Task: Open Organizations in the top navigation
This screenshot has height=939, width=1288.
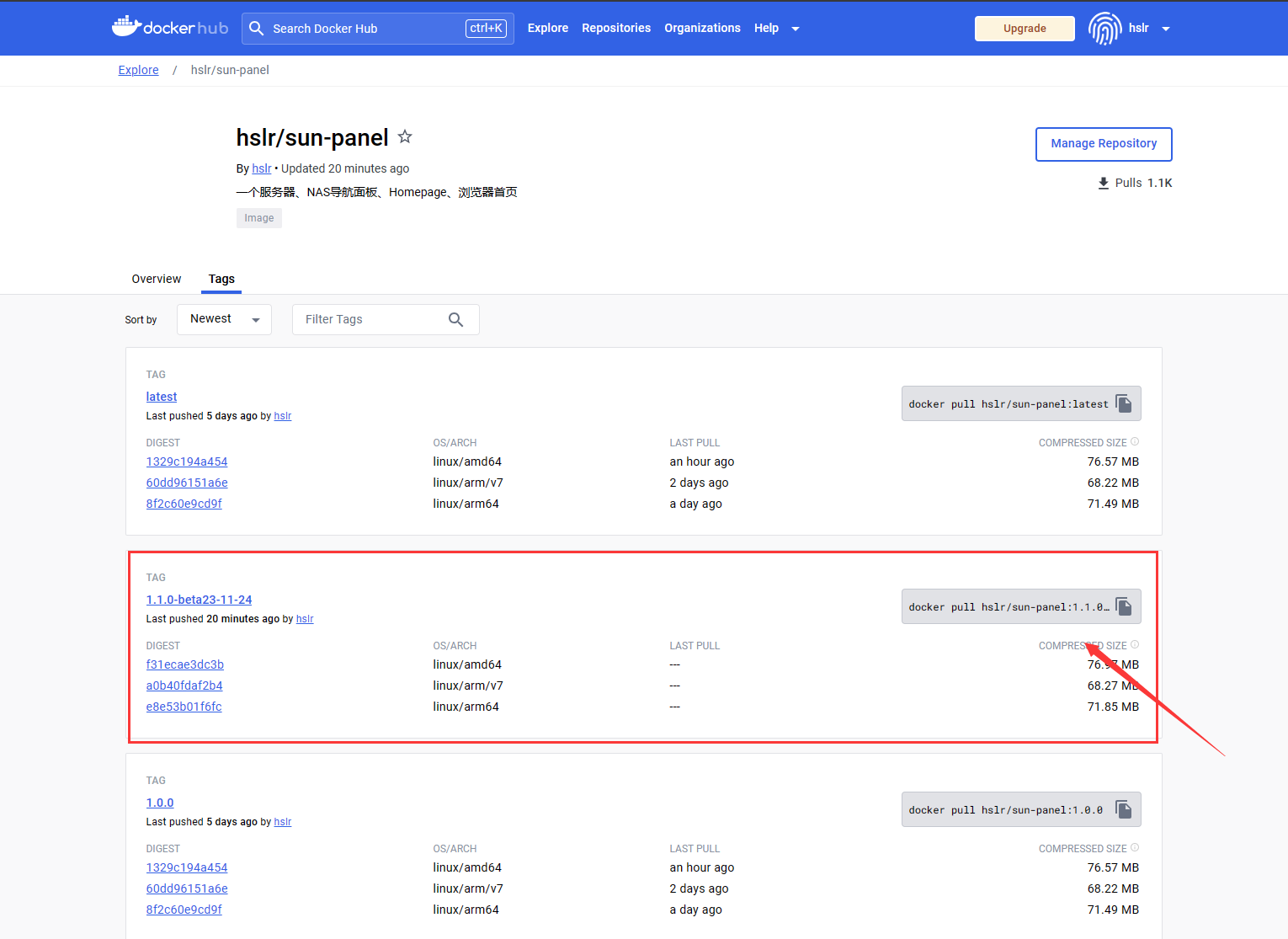Action: click(702, 28)
